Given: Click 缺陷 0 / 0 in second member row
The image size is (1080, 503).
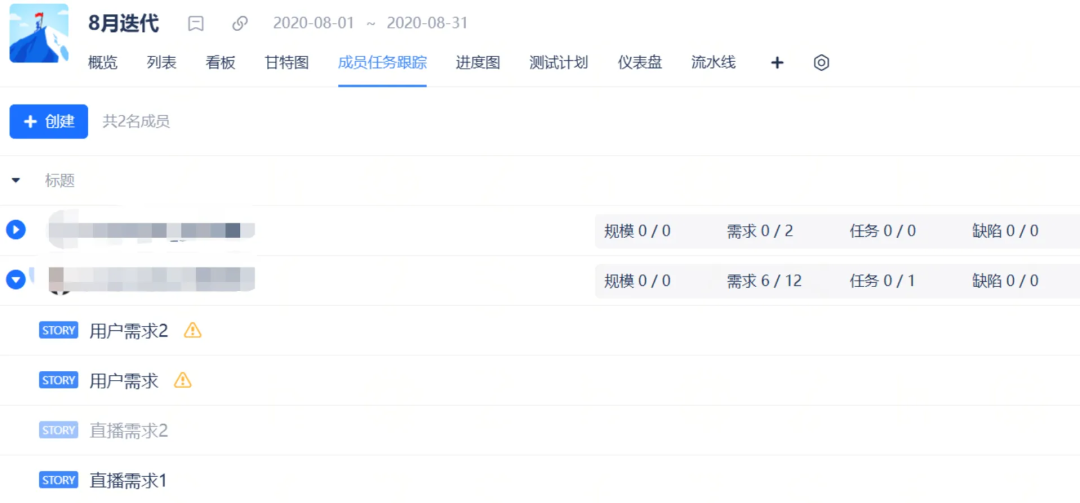Looking at the screenshot, I should [x=1006, y=280].
